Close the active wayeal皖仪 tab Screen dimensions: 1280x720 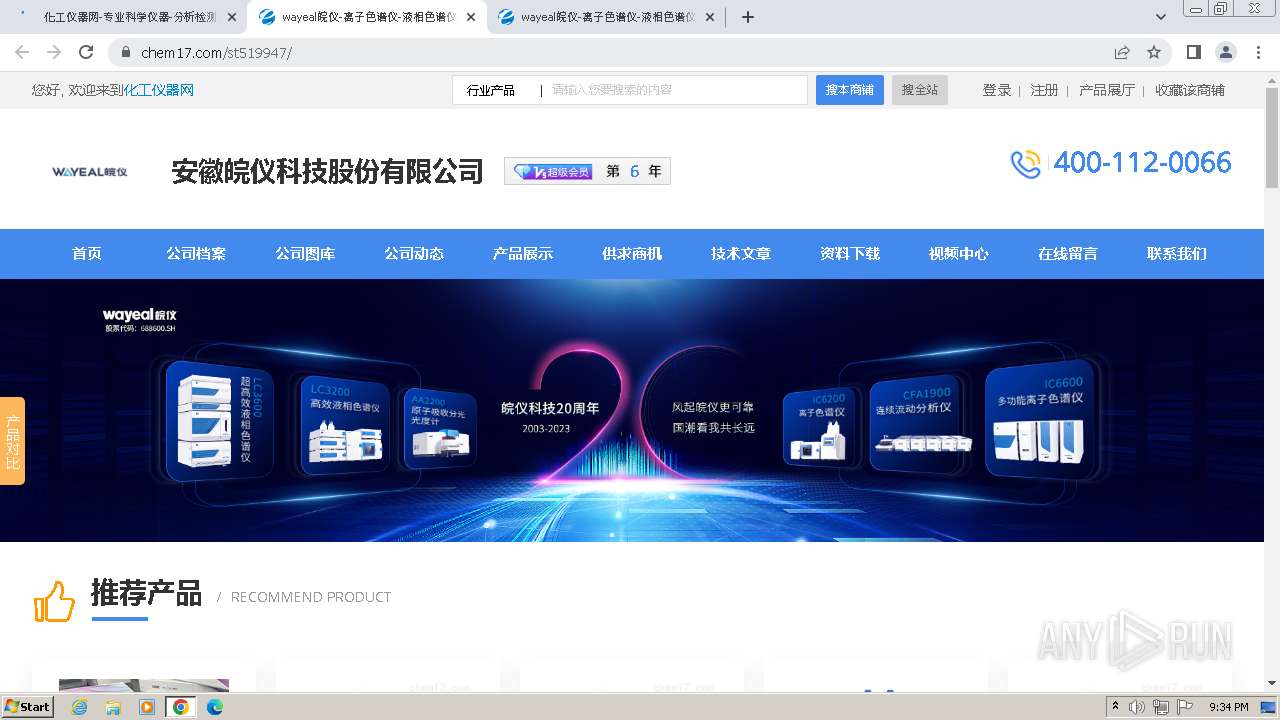[471, 17]
